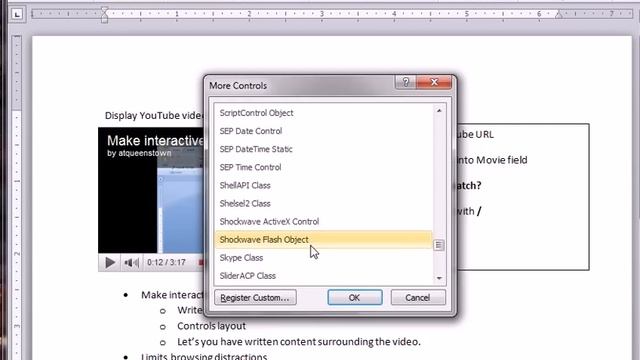This screenshot has width=640, height=360.
Task: Click the 'Controls layout' bullet text
Action: coord(211,326)
